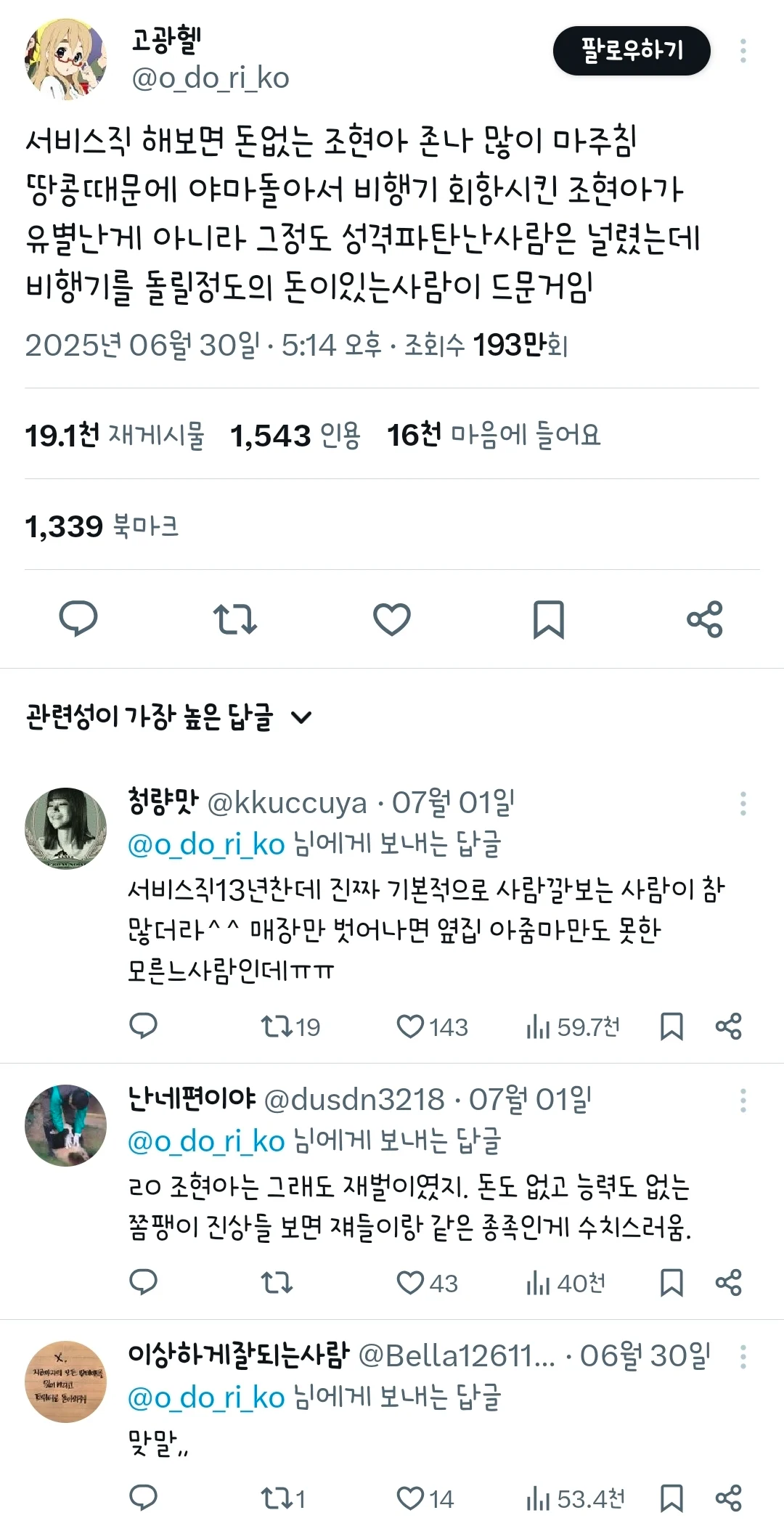Click the reply icon under main post

tap(78, 619)
